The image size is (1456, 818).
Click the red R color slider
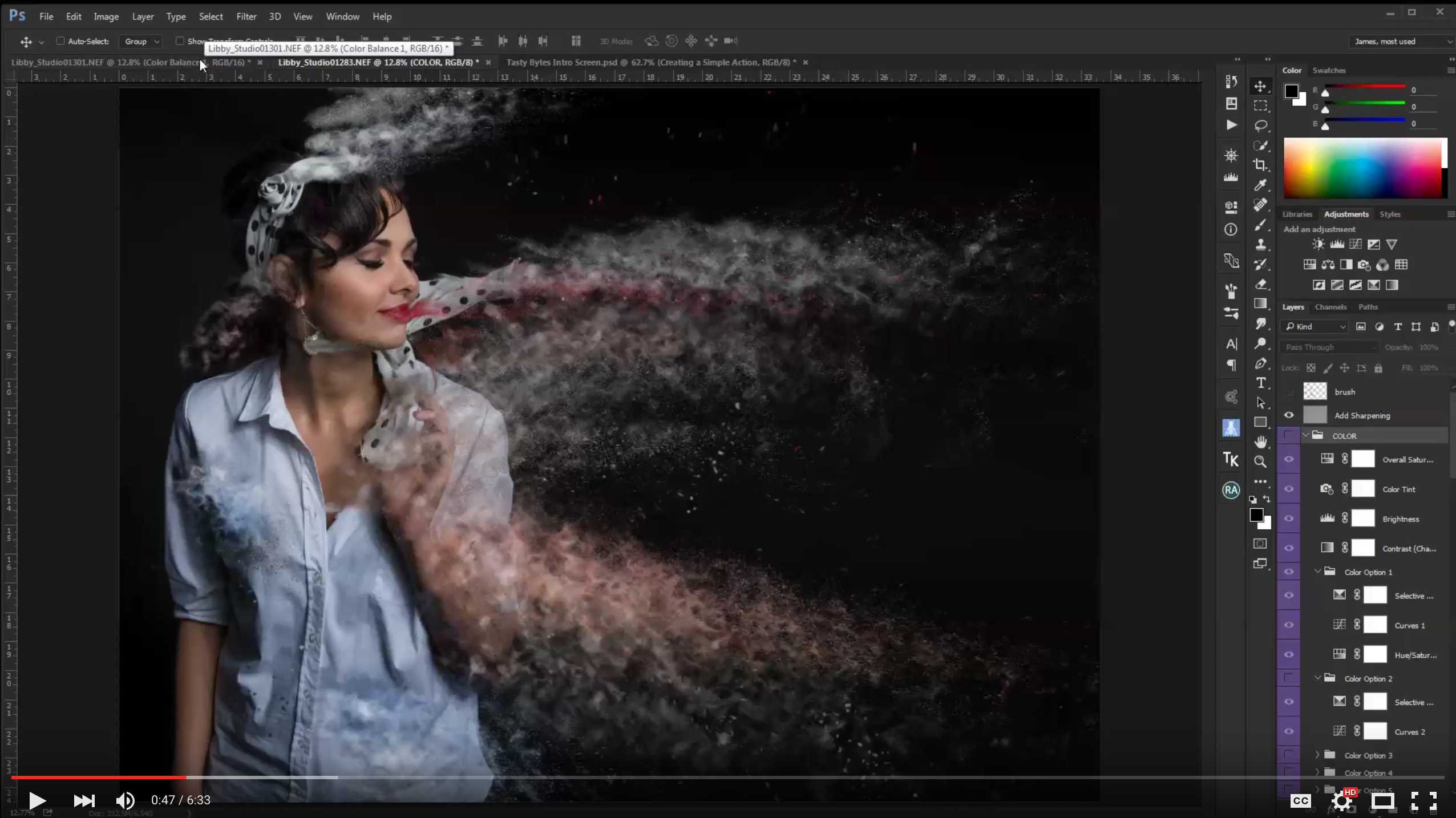(x=1365, y=87)
